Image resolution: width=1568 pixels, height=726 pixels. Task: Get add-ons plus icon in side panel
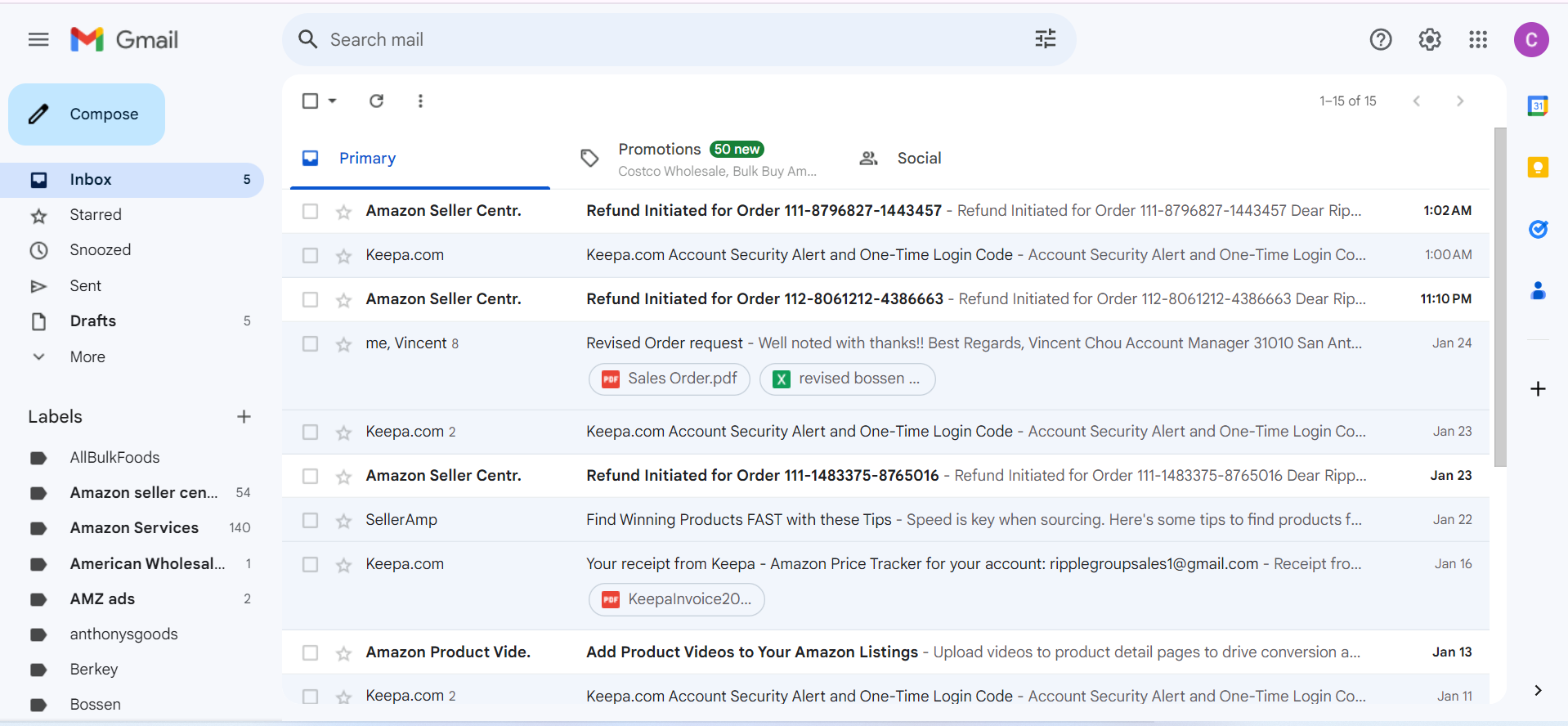pos(1538,388)
